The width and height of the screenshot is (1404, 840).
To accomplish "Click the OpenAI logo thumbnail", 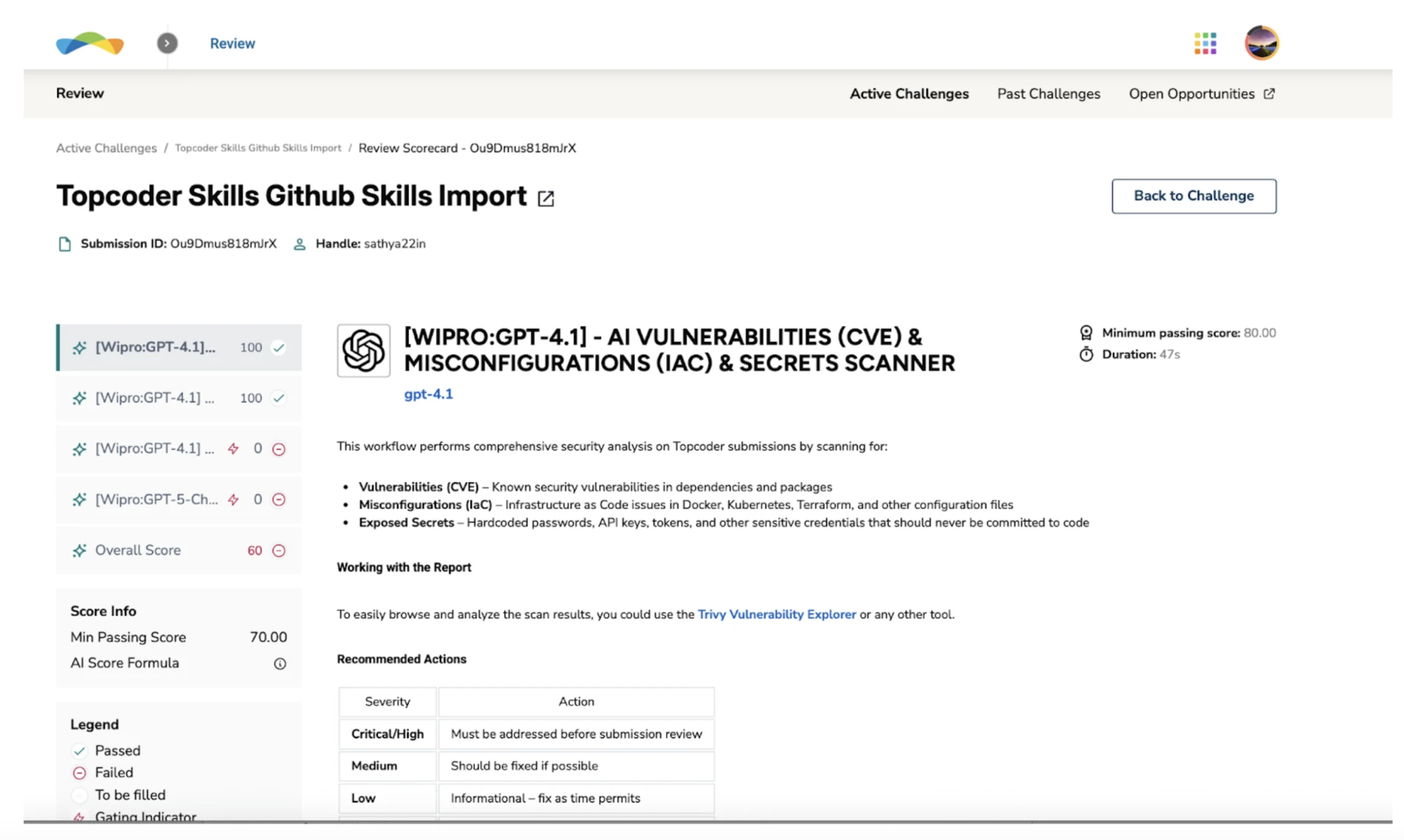I will coord(363,351).
